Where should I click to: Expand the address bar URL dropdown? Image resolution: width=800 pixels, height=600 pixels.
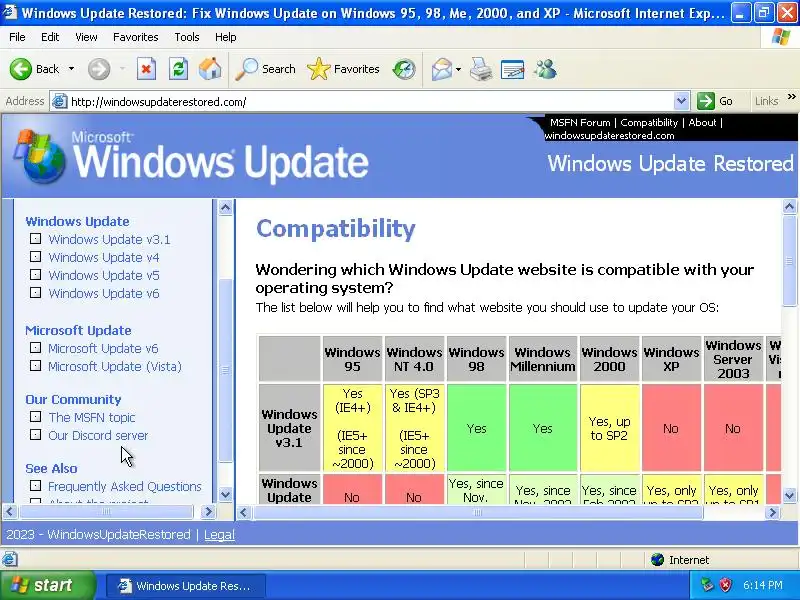(681, 101)
